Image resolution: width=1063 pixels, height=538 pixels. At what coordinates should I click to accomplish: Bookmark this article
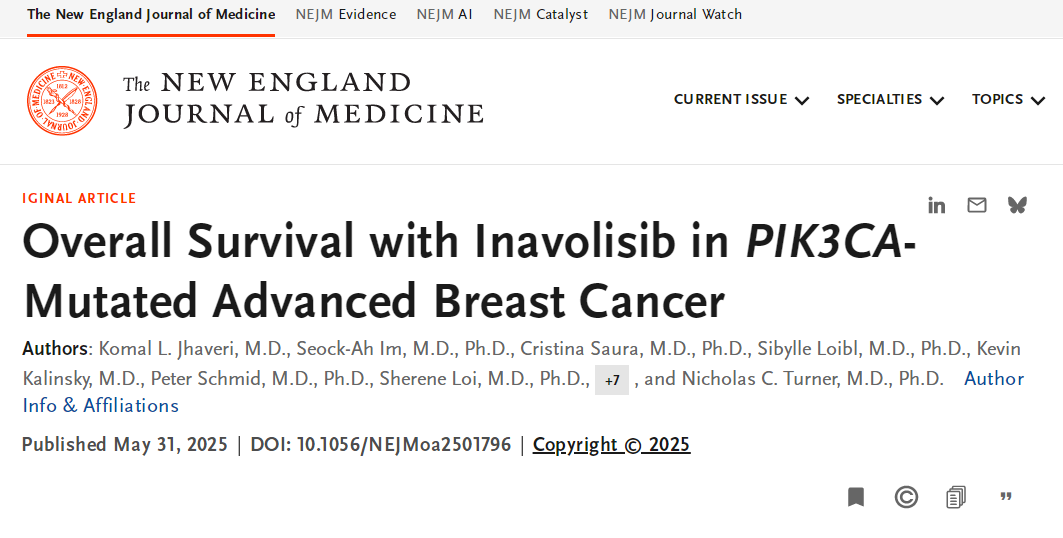click(x=856, y=497)
